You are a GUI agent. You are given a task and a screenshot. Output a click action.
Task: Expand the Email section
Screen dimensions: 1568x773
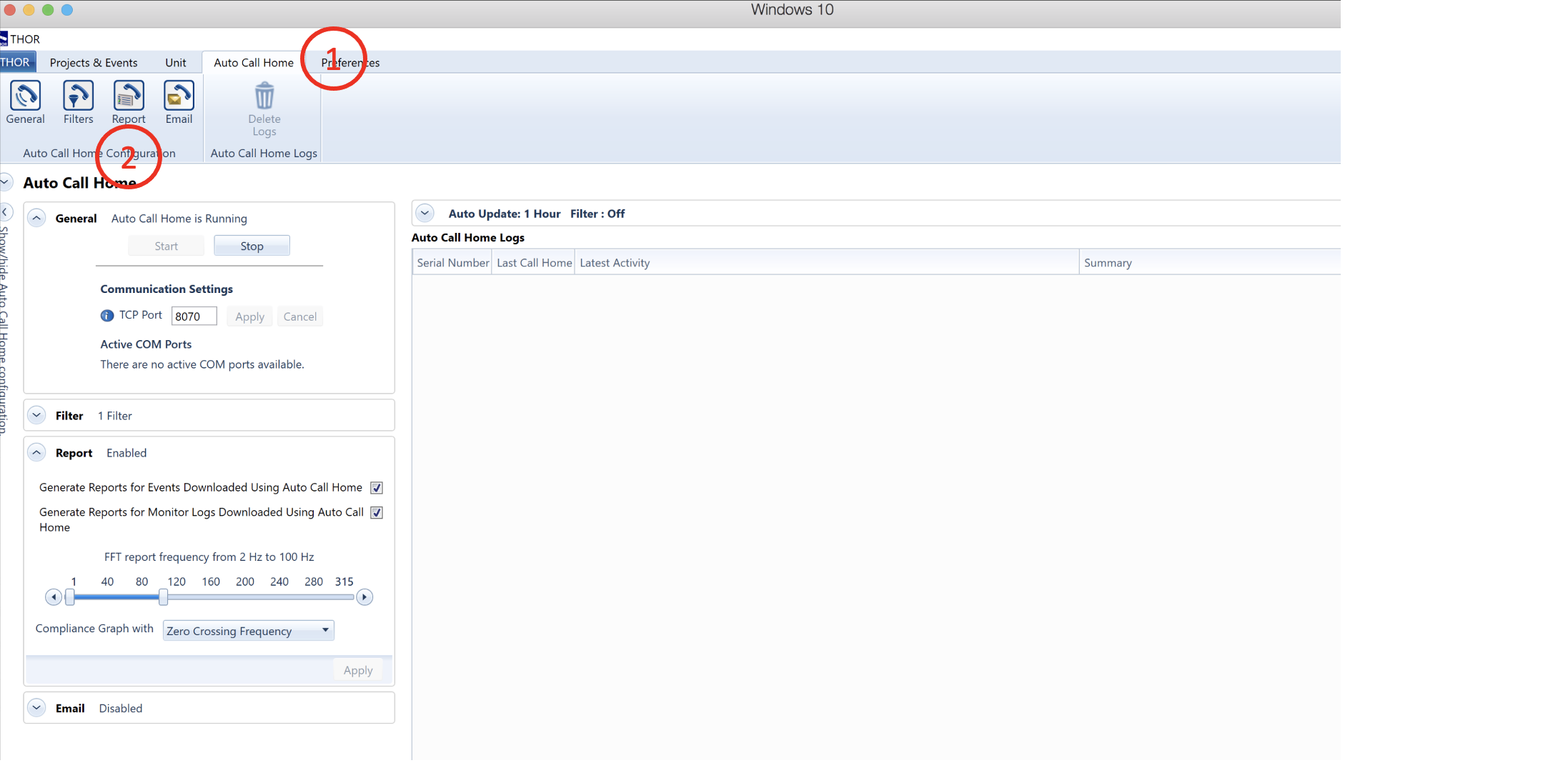coord(36,708)
